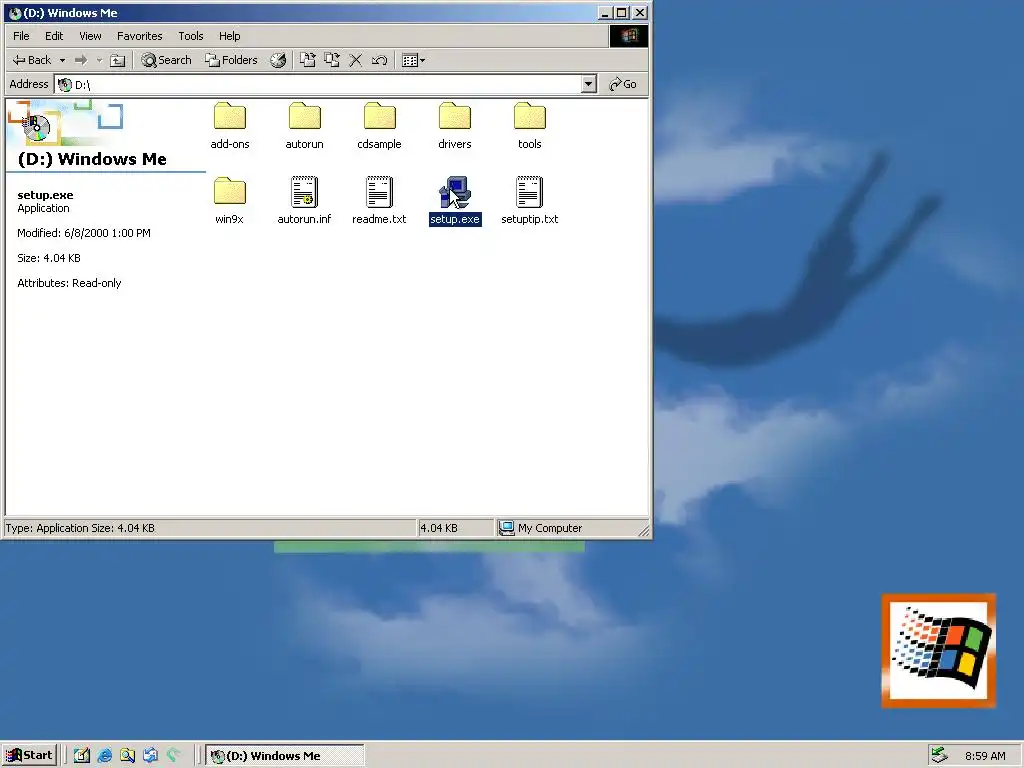Click into the Address field showing D:\
Image resolution: width=1024 pixels, height=768 pixels.
(x=318, y=84)
